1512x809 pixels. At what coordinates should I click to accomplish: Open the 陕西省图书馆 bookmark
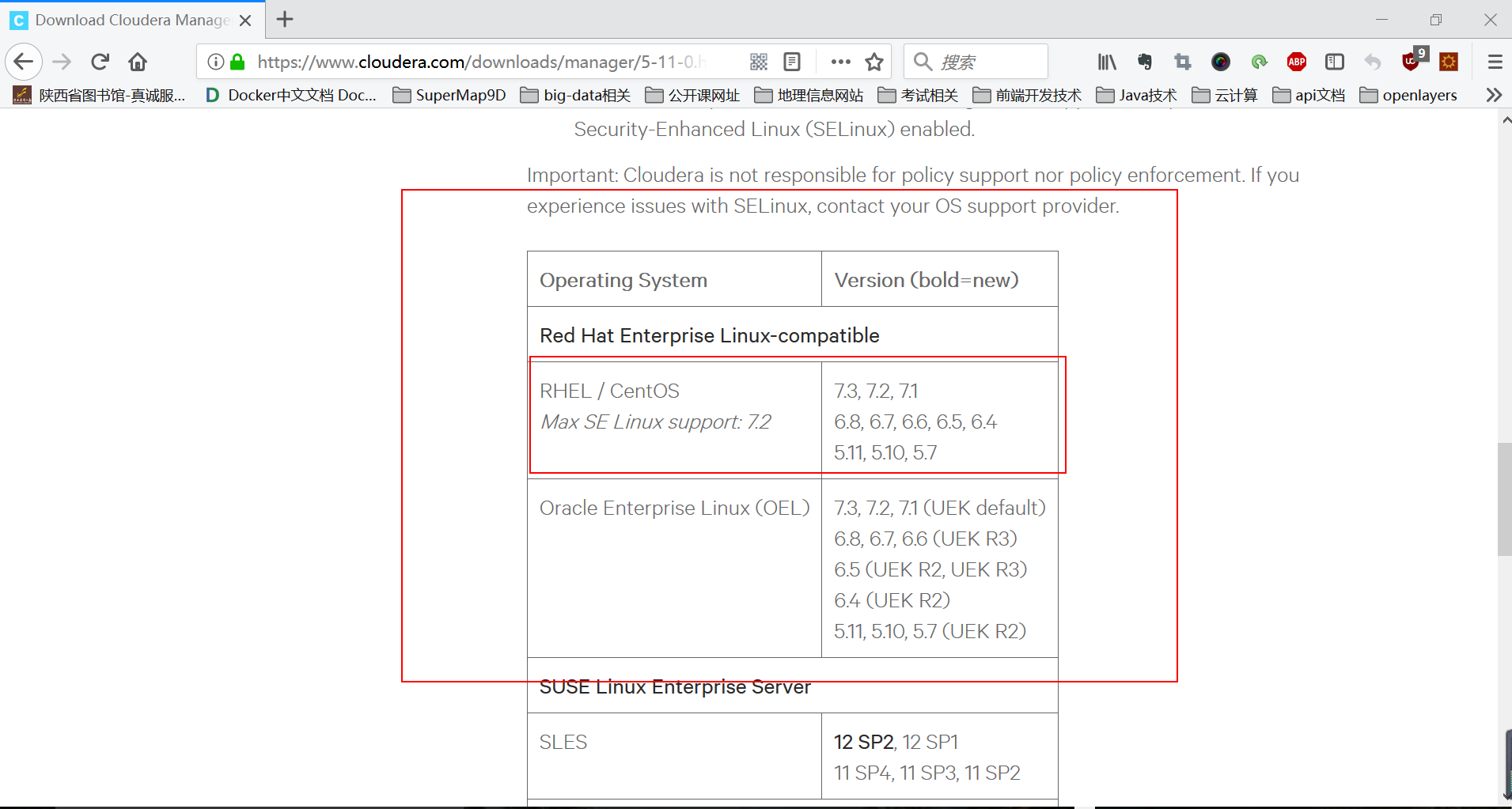click(x=100, y=95)
